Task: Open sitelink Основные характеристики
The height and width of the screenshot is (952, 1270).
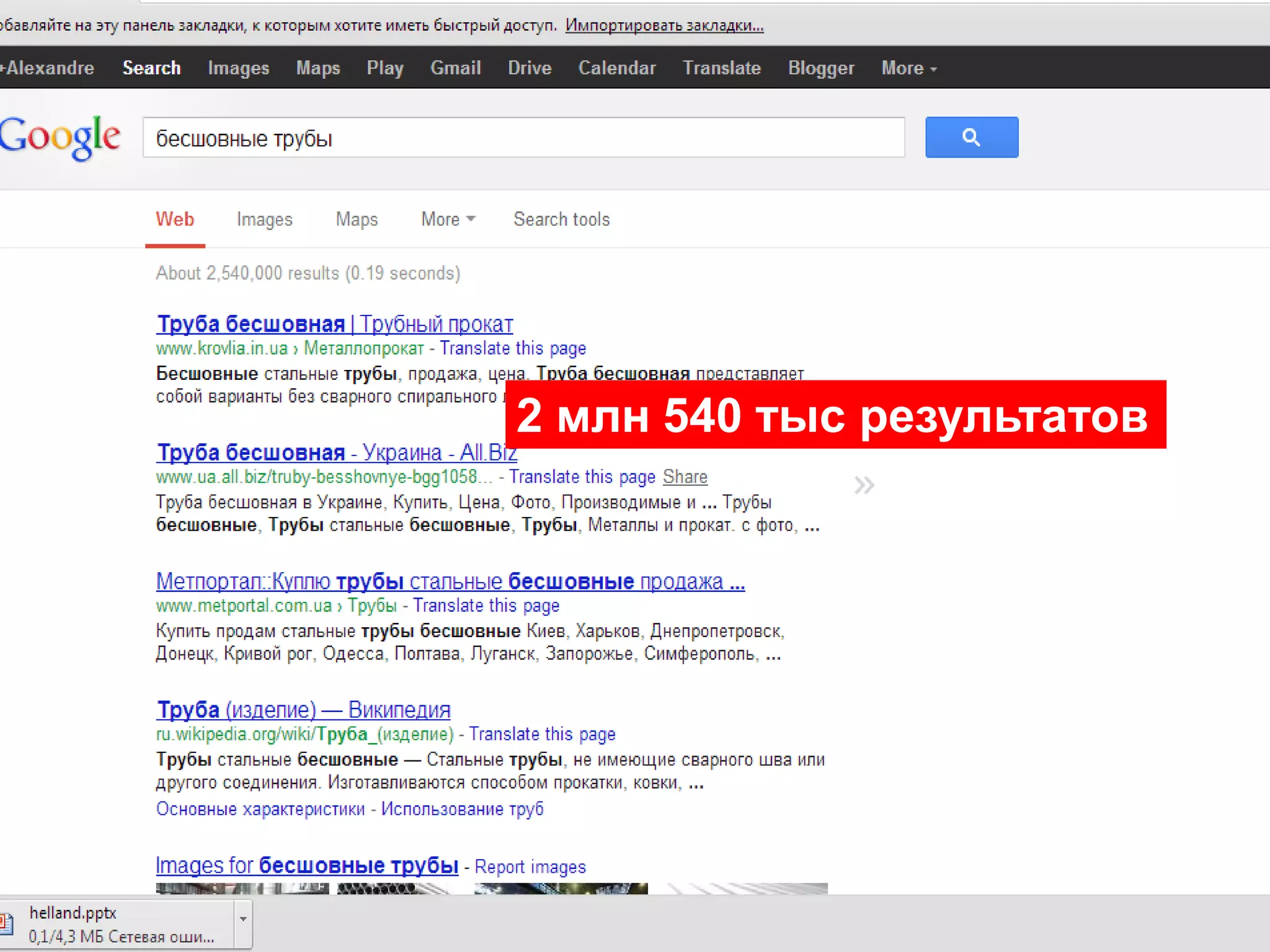Action: (x=260, y=809)
